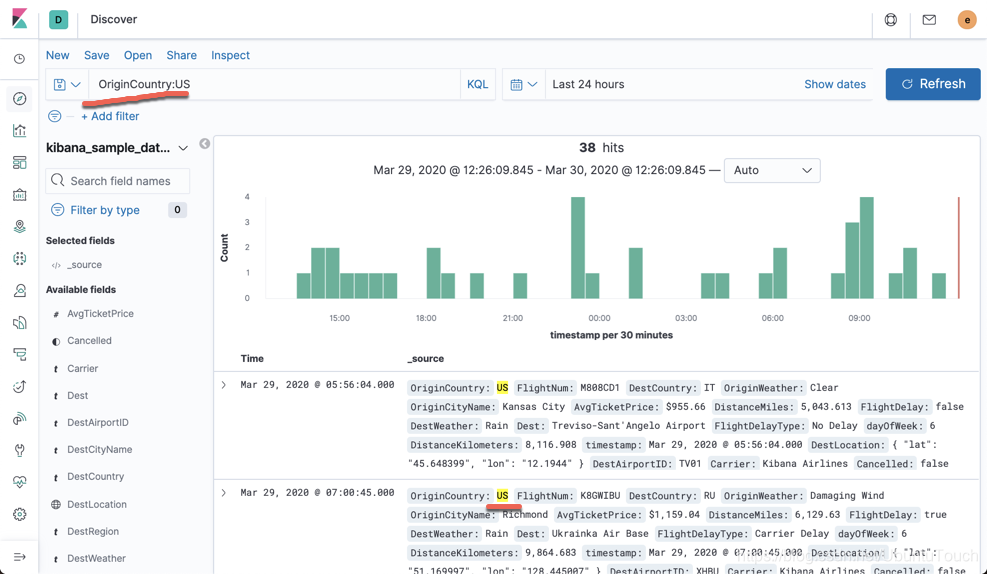Click Last 24 hours time range
987x574 pixels.
pyautogui.click(x=588, y=84)
